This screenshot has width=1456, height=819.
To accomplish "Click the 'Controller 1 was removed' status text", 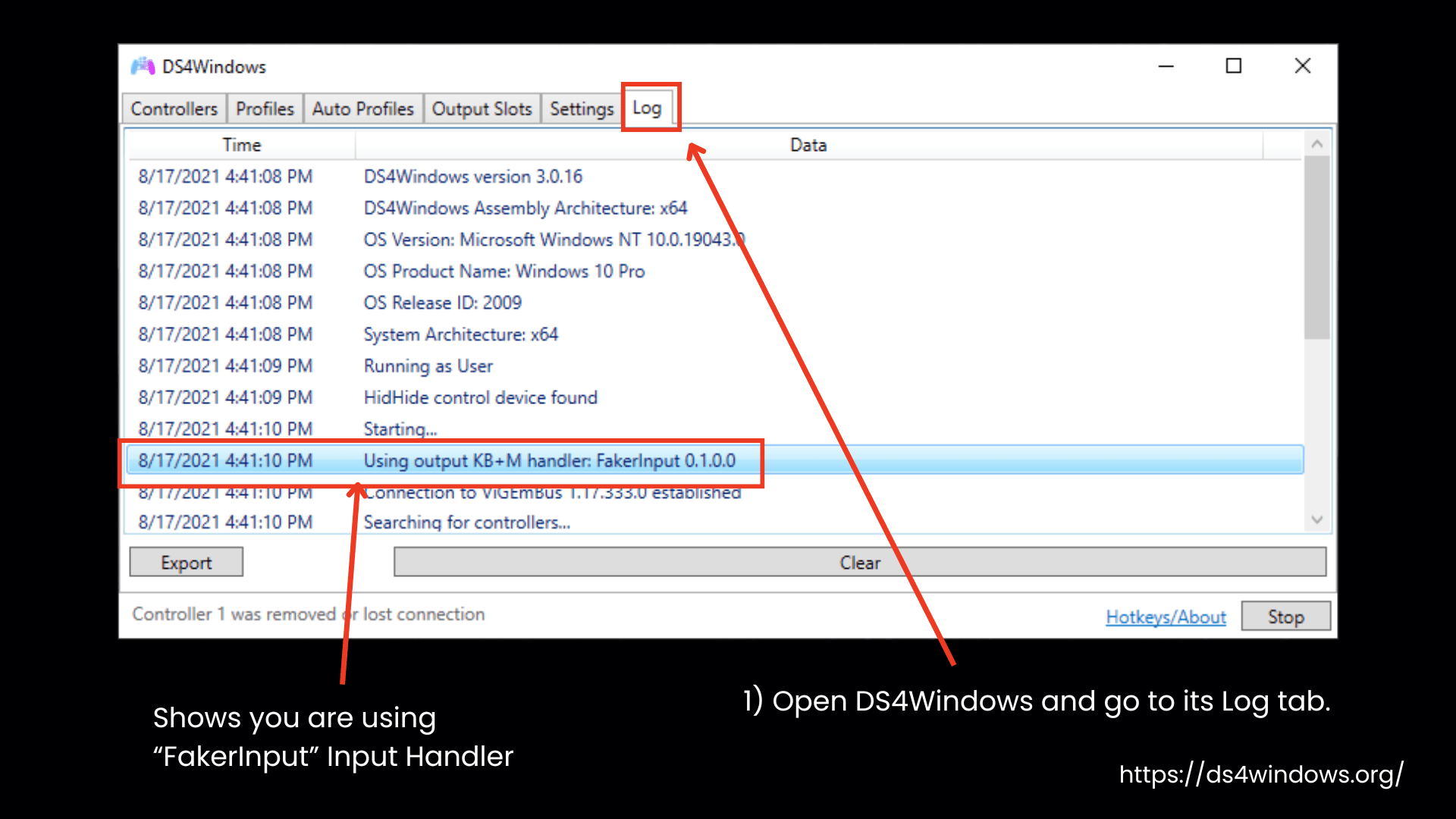I will [308, 614].
